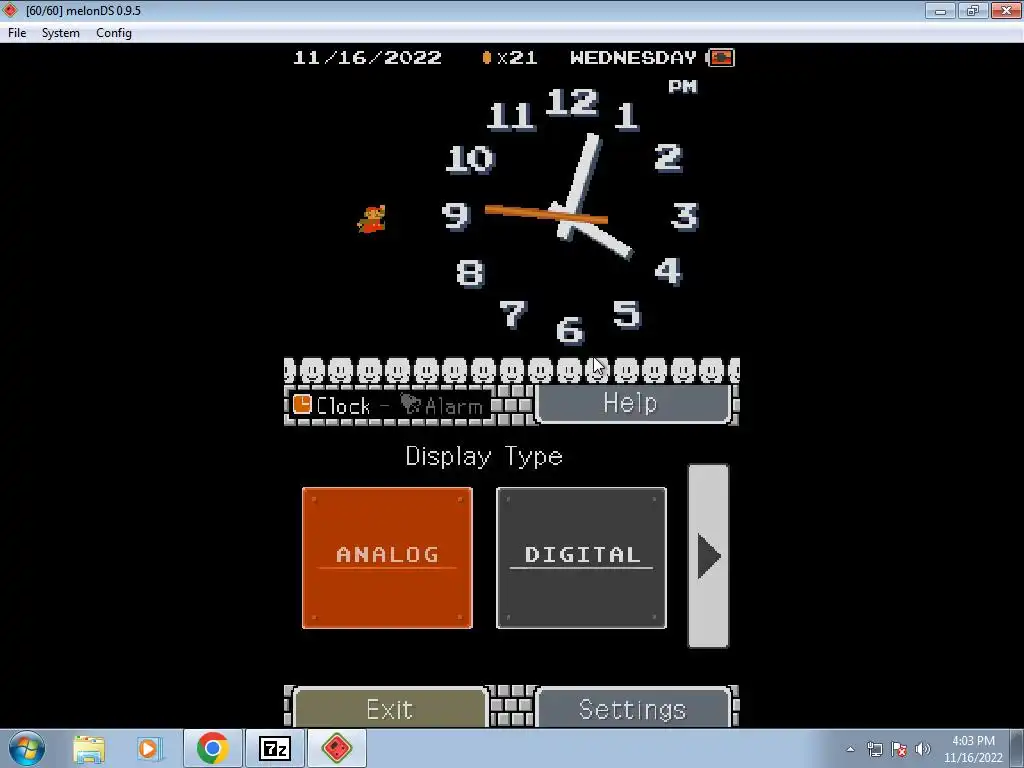Screen dimensions: 1024x768
Task: Choose the DIGITAL display type
Action: pos(581,558)
